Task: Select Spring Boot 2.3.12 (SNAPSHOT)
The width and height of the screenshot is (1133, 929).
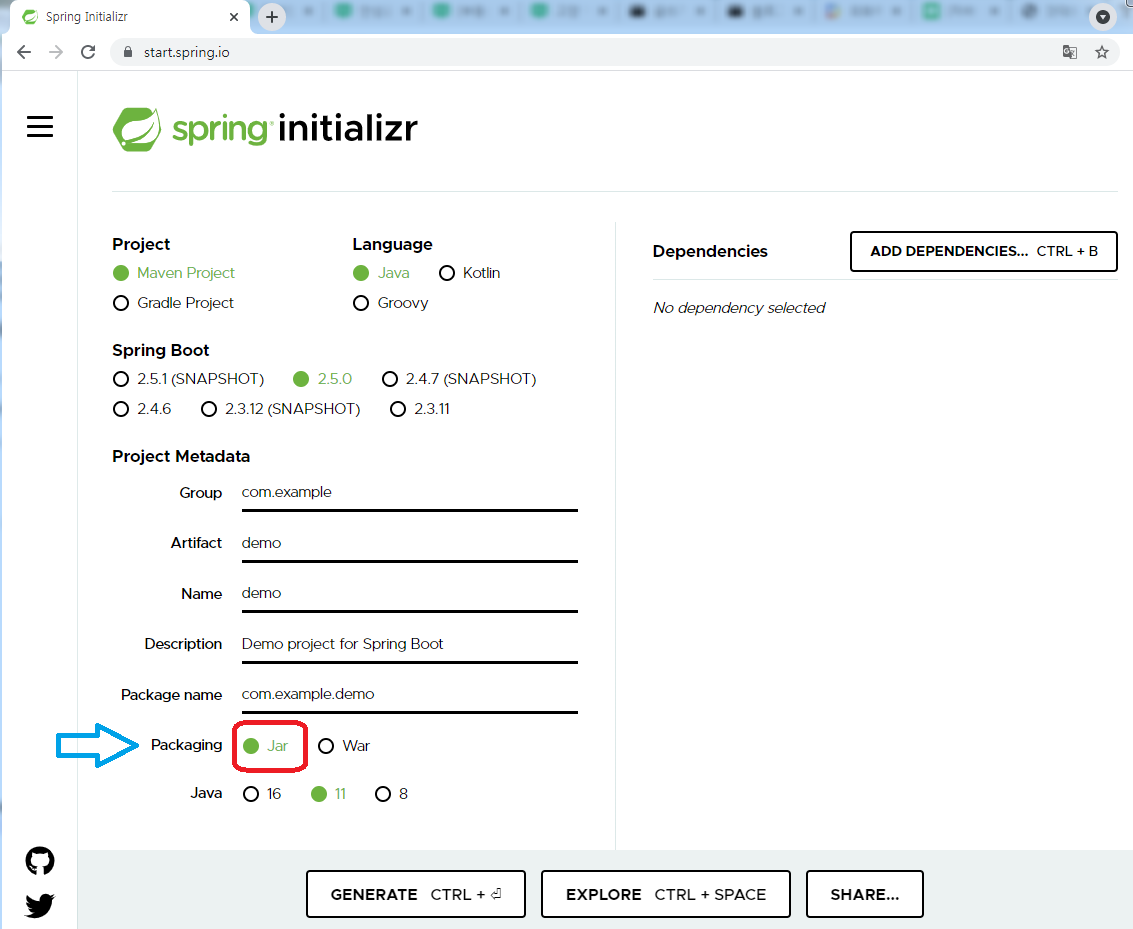Action: pos(280,409)
